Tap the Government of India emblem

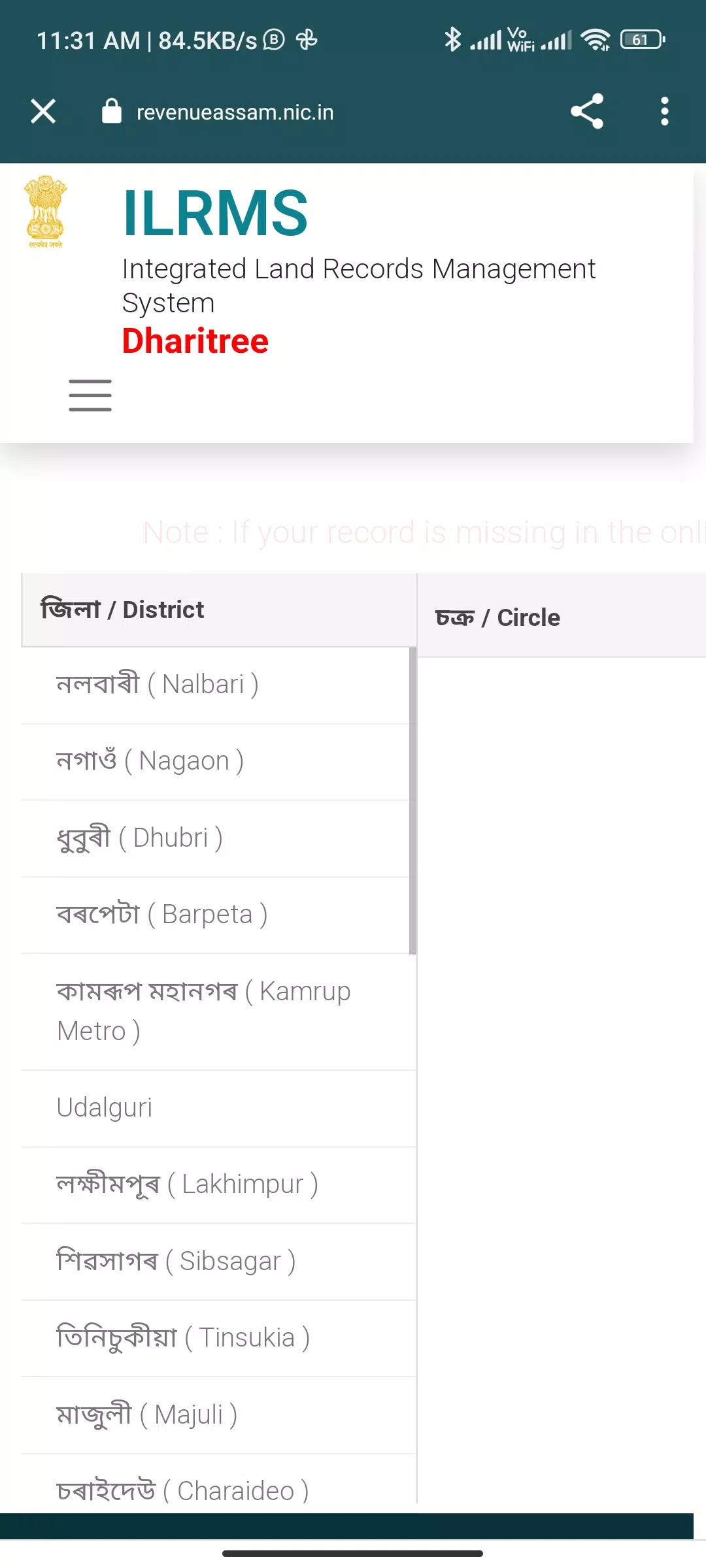point(45,212)
